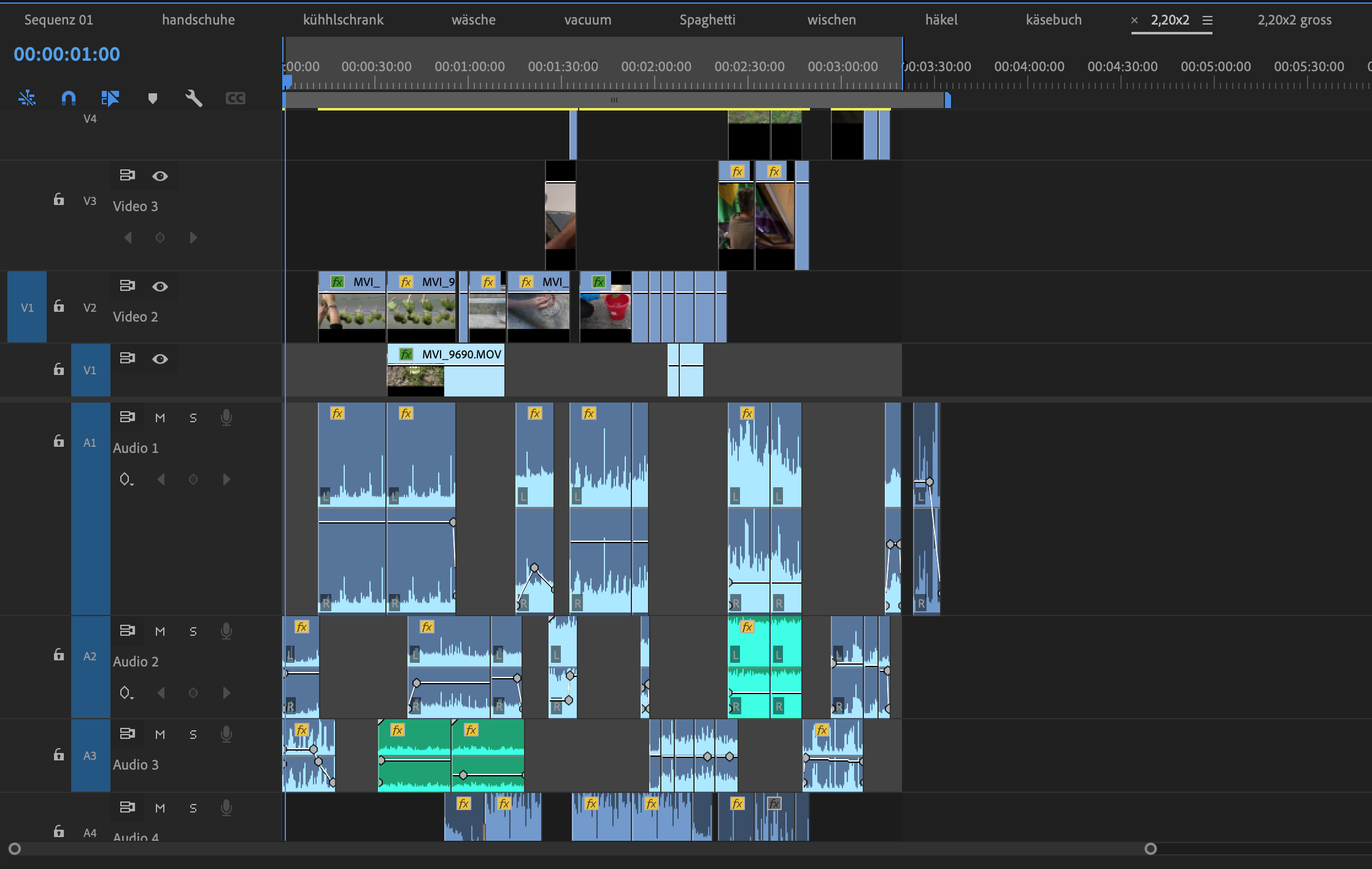Open Timeline Display Settings wrench
This screenshot has height=869, width=1372.
194,98
